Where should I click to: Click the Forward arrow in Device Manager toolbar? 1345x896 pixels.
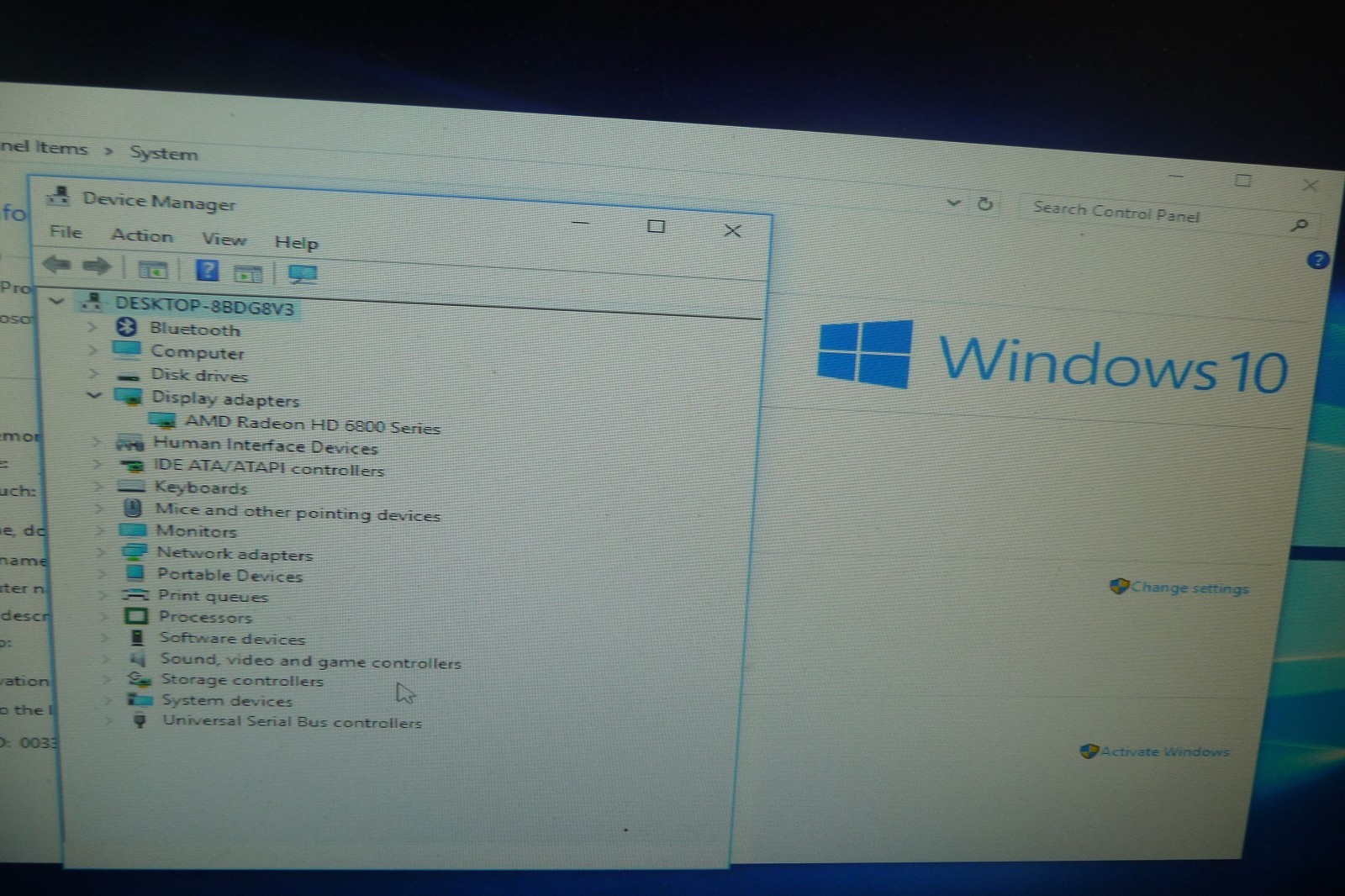(x=96, y=266)
